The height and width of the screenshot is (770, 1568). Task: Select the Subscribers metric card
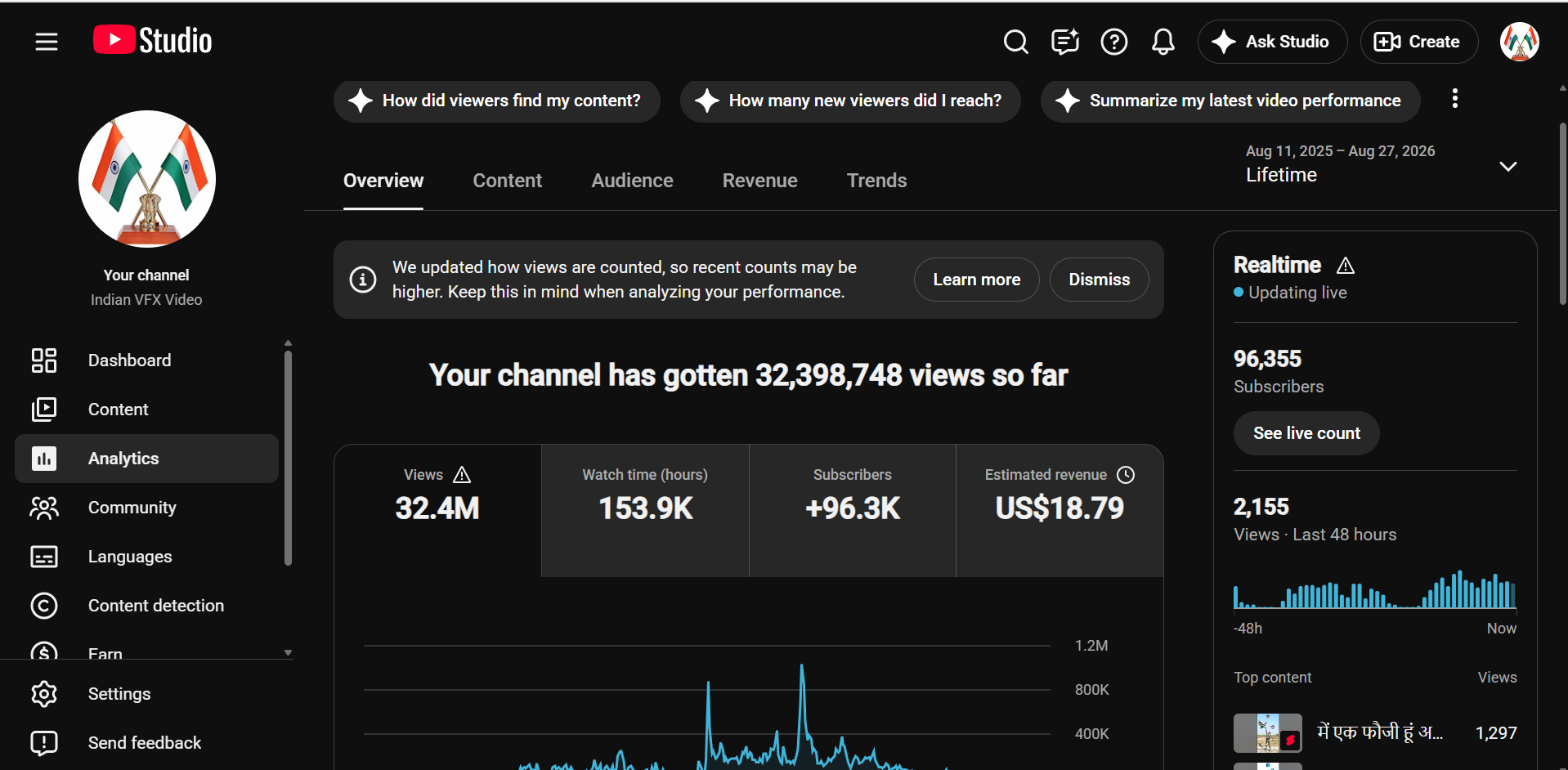click(x=853, y=511)
